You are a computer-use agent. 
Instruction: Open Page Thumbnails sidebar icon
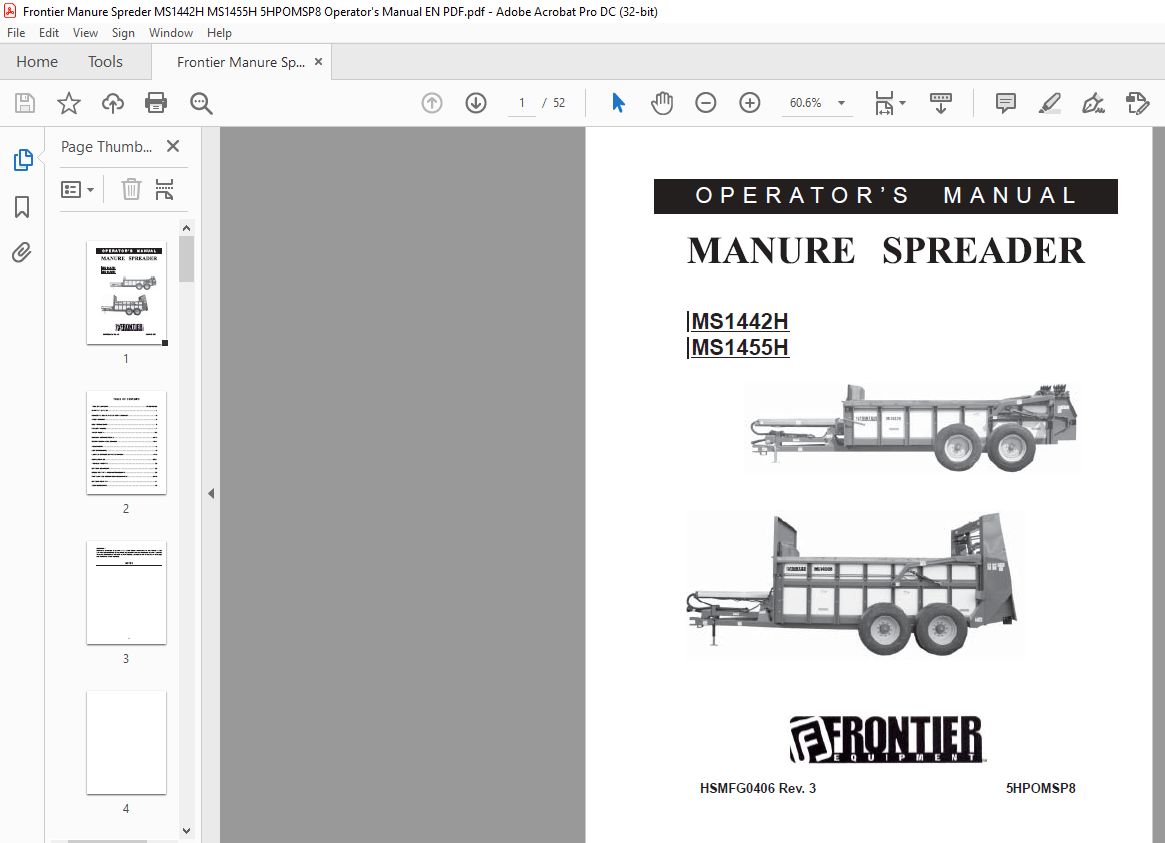23,160
